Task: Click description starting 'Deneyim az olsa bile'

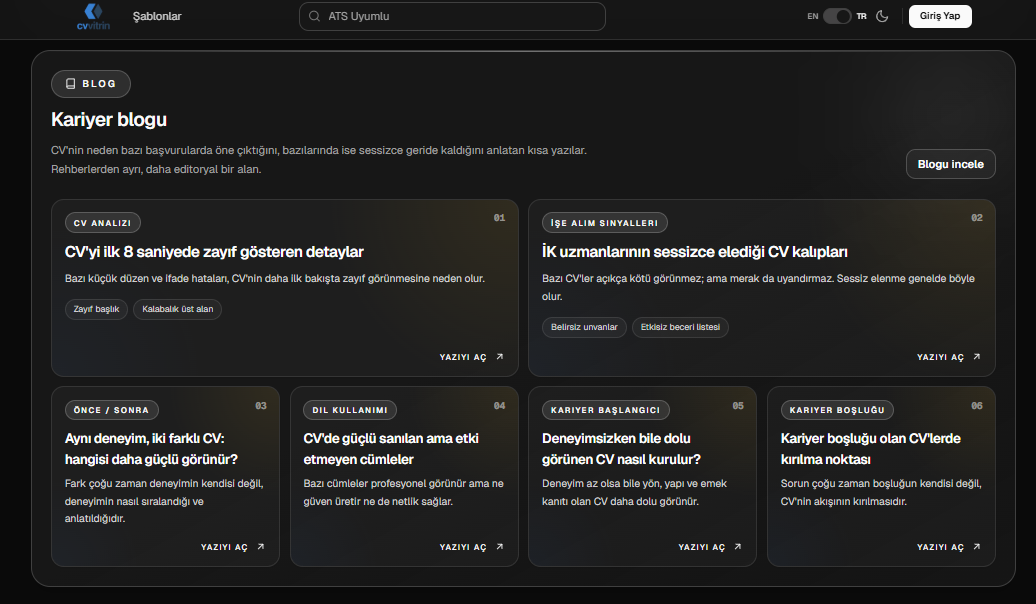Action: [x=634, y=492]
